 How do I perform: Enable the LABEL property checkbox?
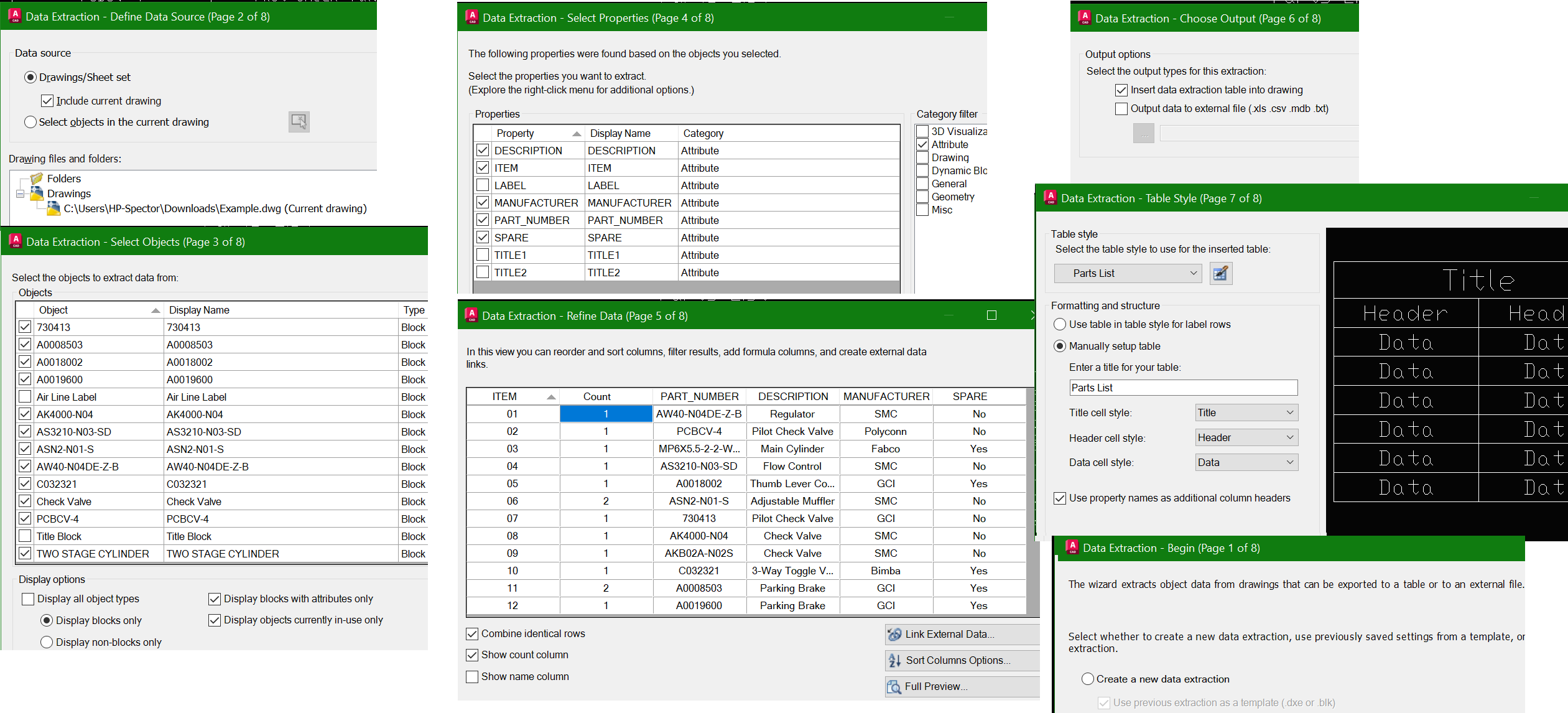pos(483,185)
